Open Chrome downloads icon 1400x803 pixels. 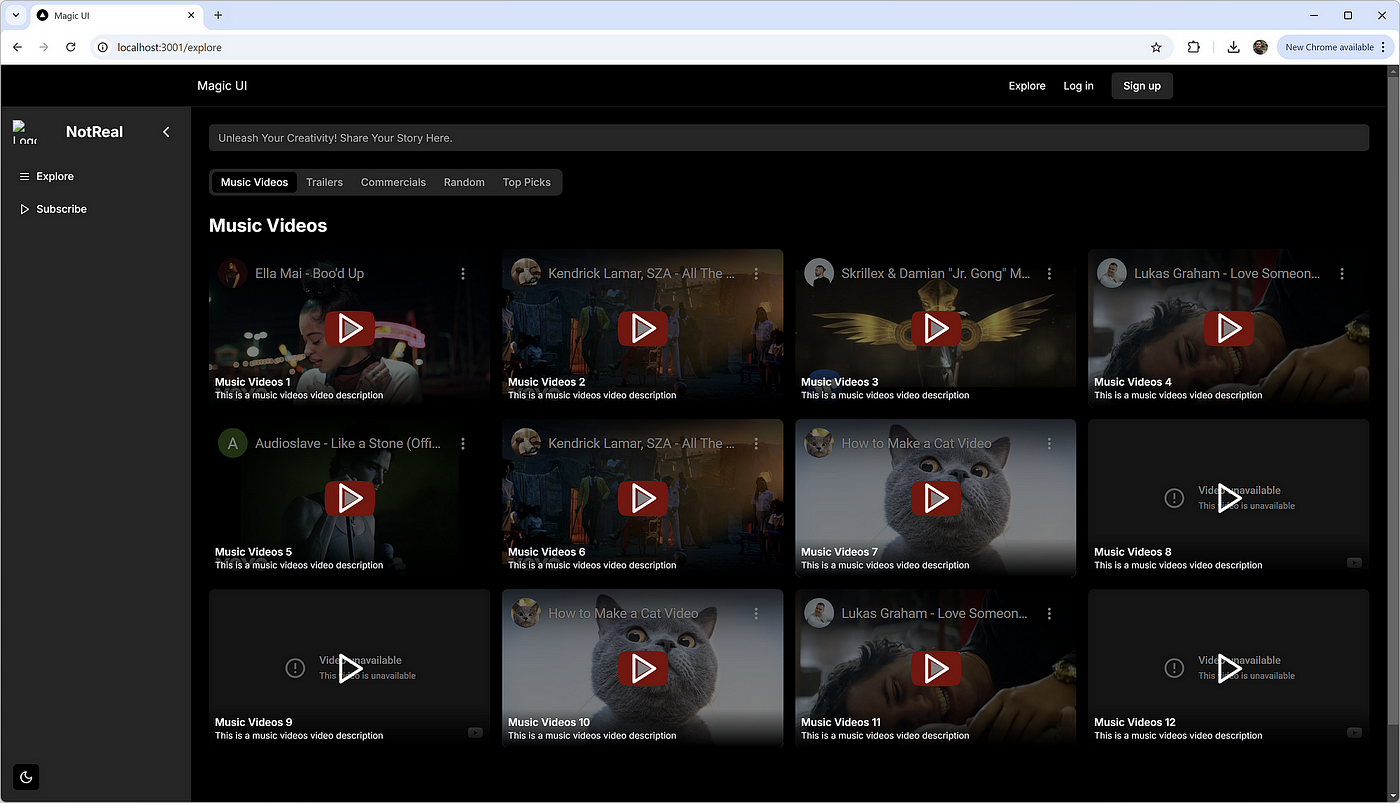tap(1234, 47)
